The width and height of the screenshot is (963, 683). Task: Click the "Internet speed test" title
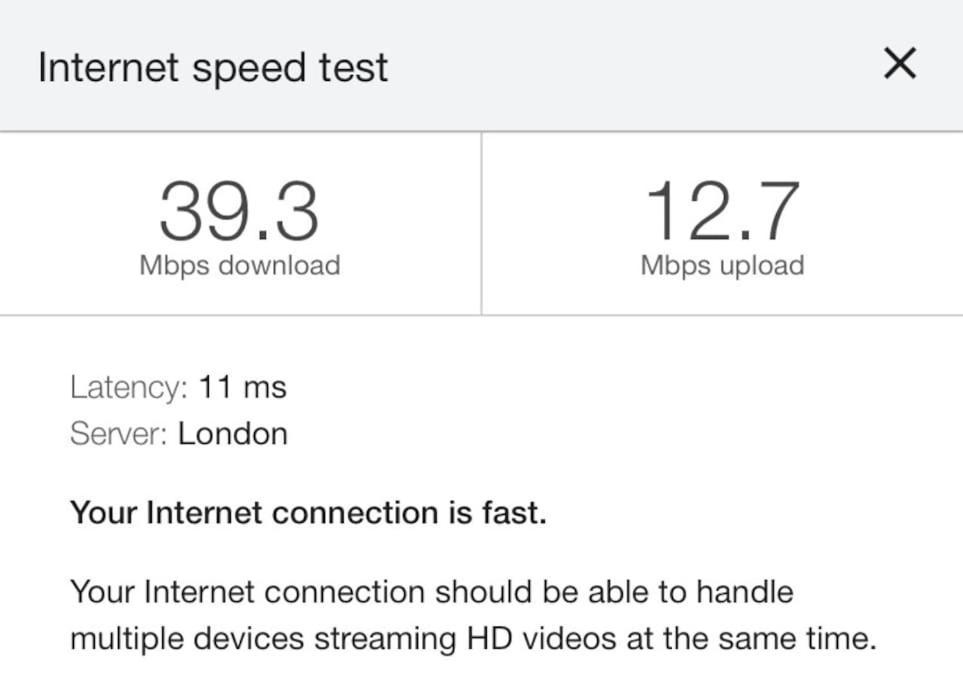(212, 67)
